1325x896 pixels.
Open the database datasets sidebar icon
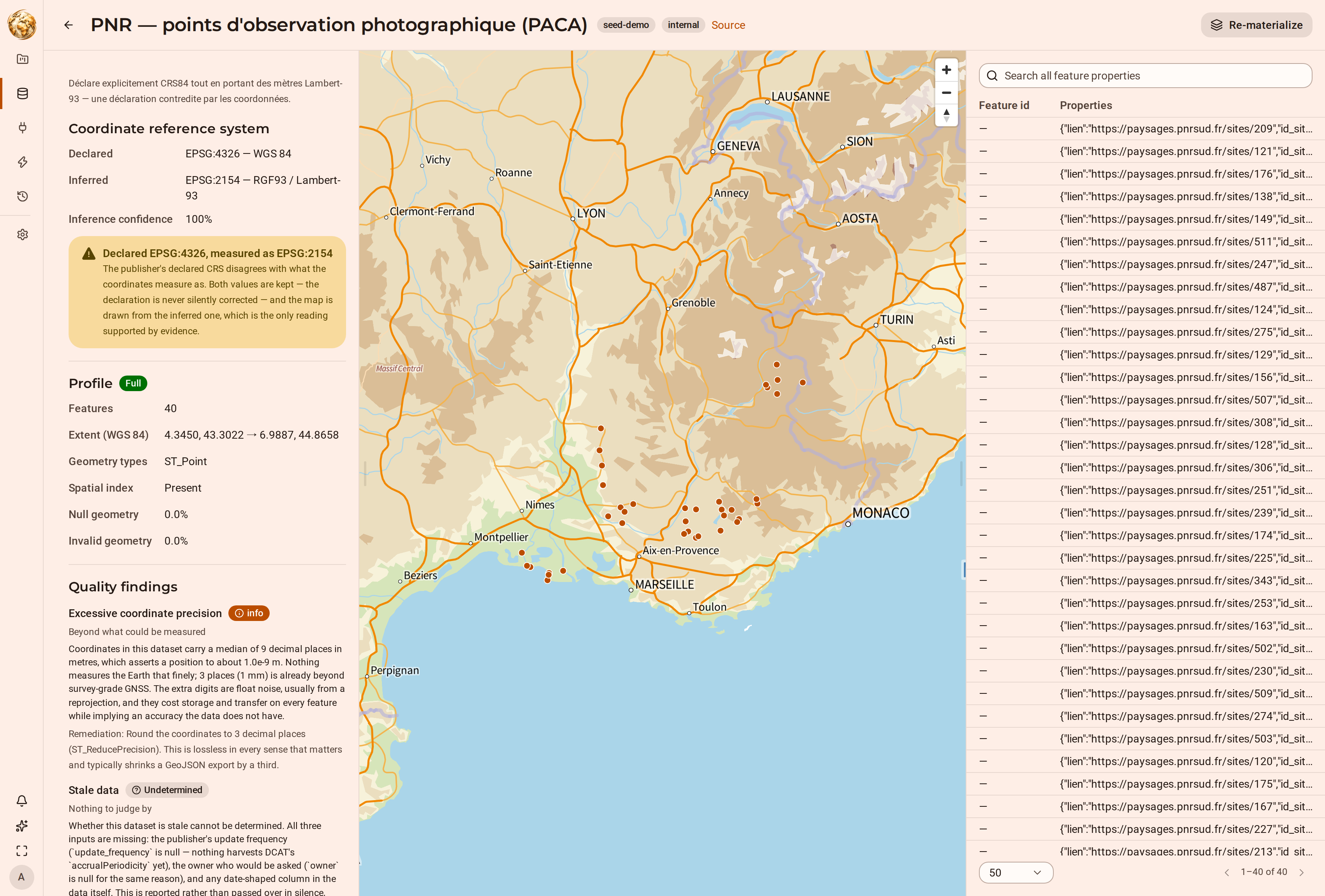tap(22, 93)
